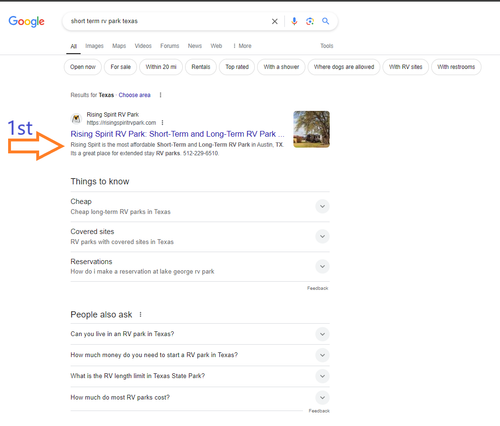Click the magnifying glass search icon

(x=326, y=21)
